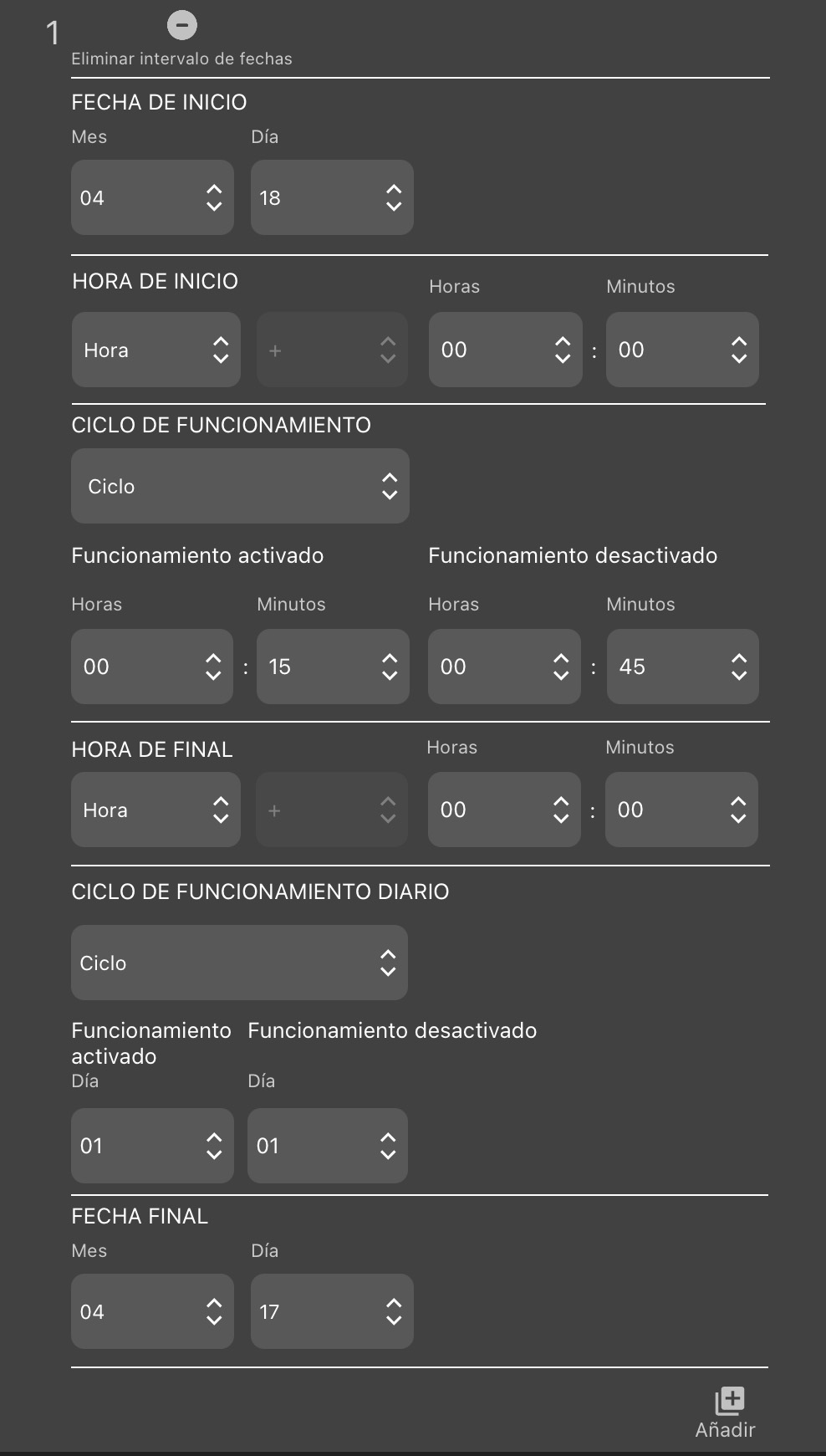This screenshot has width=826, height=1456.
Task: Increase the start month stepper showing 04
Action: click(x=215, y=189)
